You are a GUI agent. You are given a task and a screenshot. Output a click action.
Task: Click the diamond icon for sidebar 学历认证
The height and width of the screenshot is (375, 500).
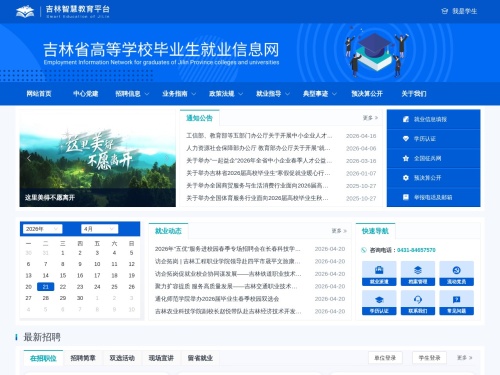click(406, 139)
